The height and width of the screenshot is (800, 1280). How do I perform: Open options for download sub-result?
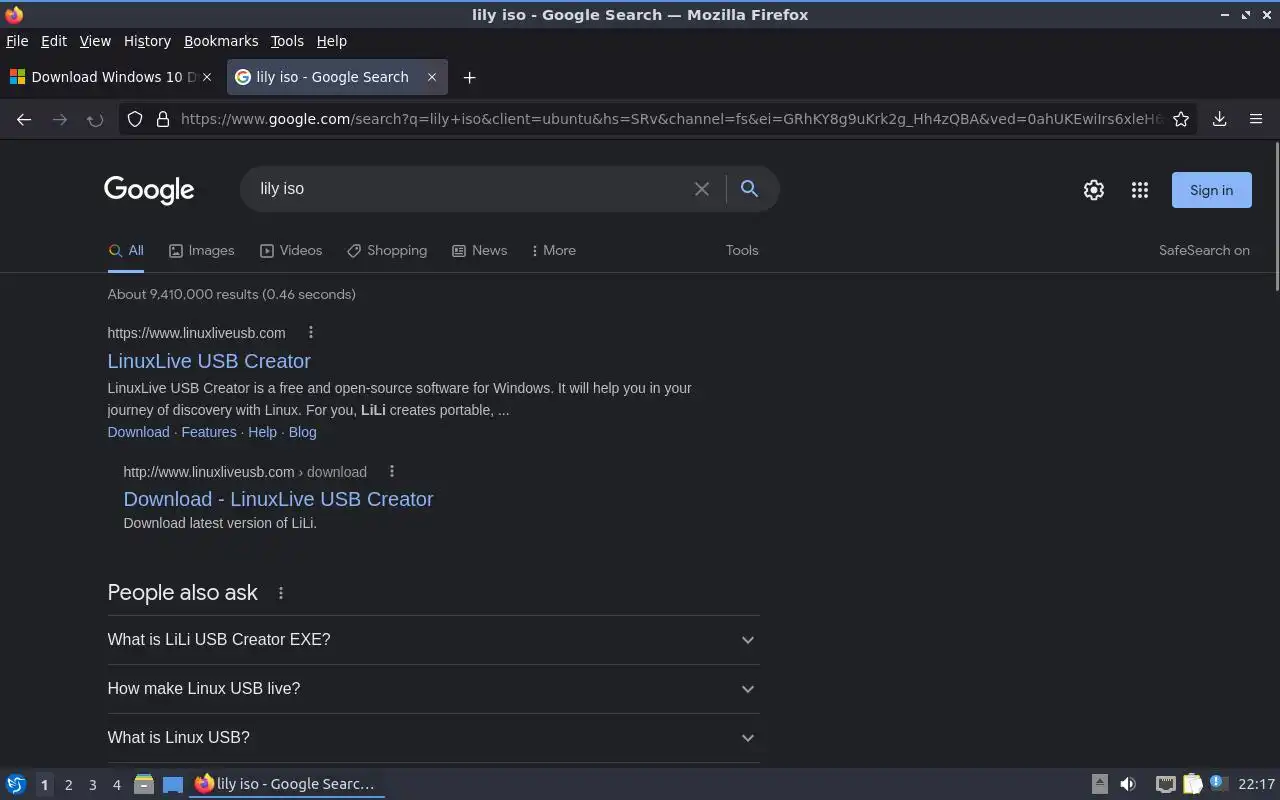[x=392, y=472]
